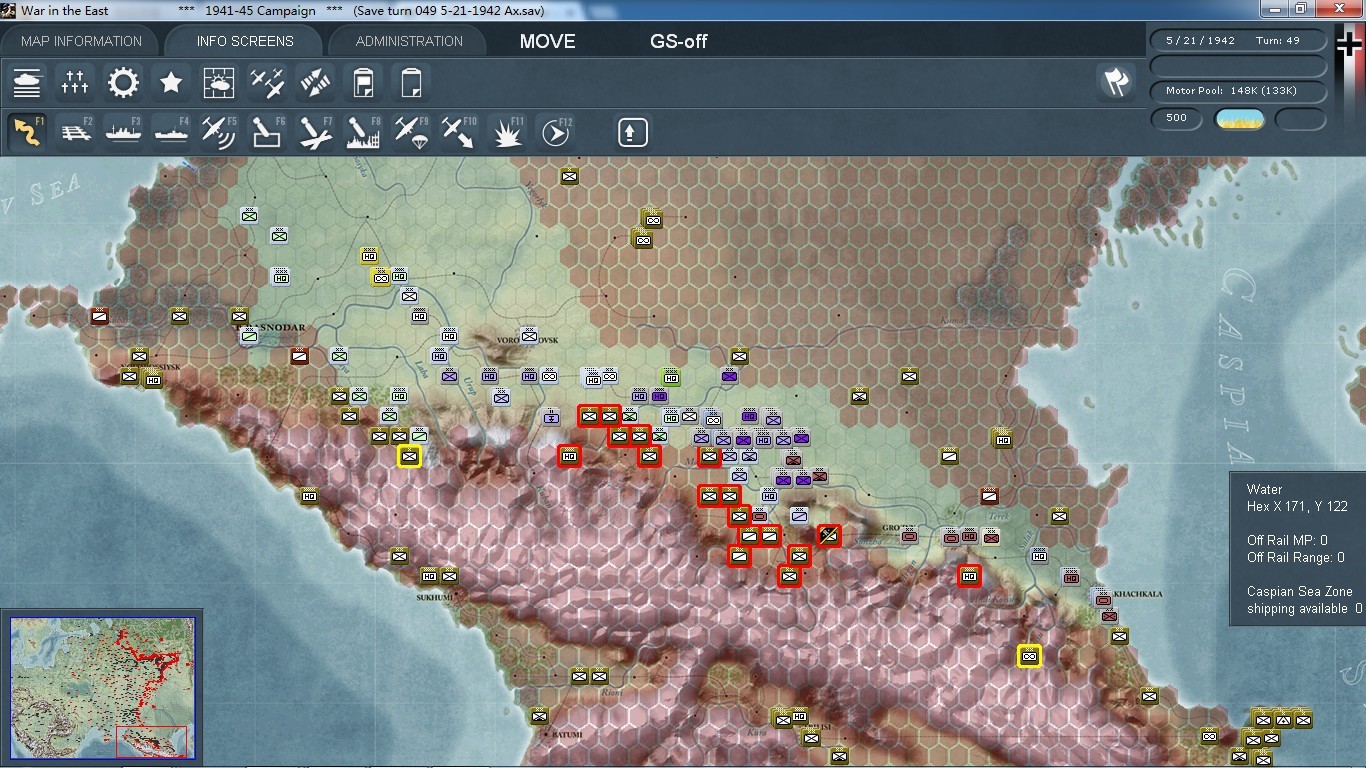
Task: Activate F6 bomb unit mode
Action: point(267,132)
